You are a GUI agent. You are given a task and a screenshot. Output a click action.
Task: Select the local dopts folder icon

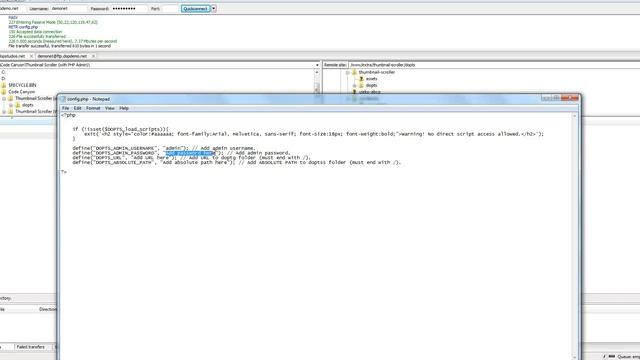[18, 105]
